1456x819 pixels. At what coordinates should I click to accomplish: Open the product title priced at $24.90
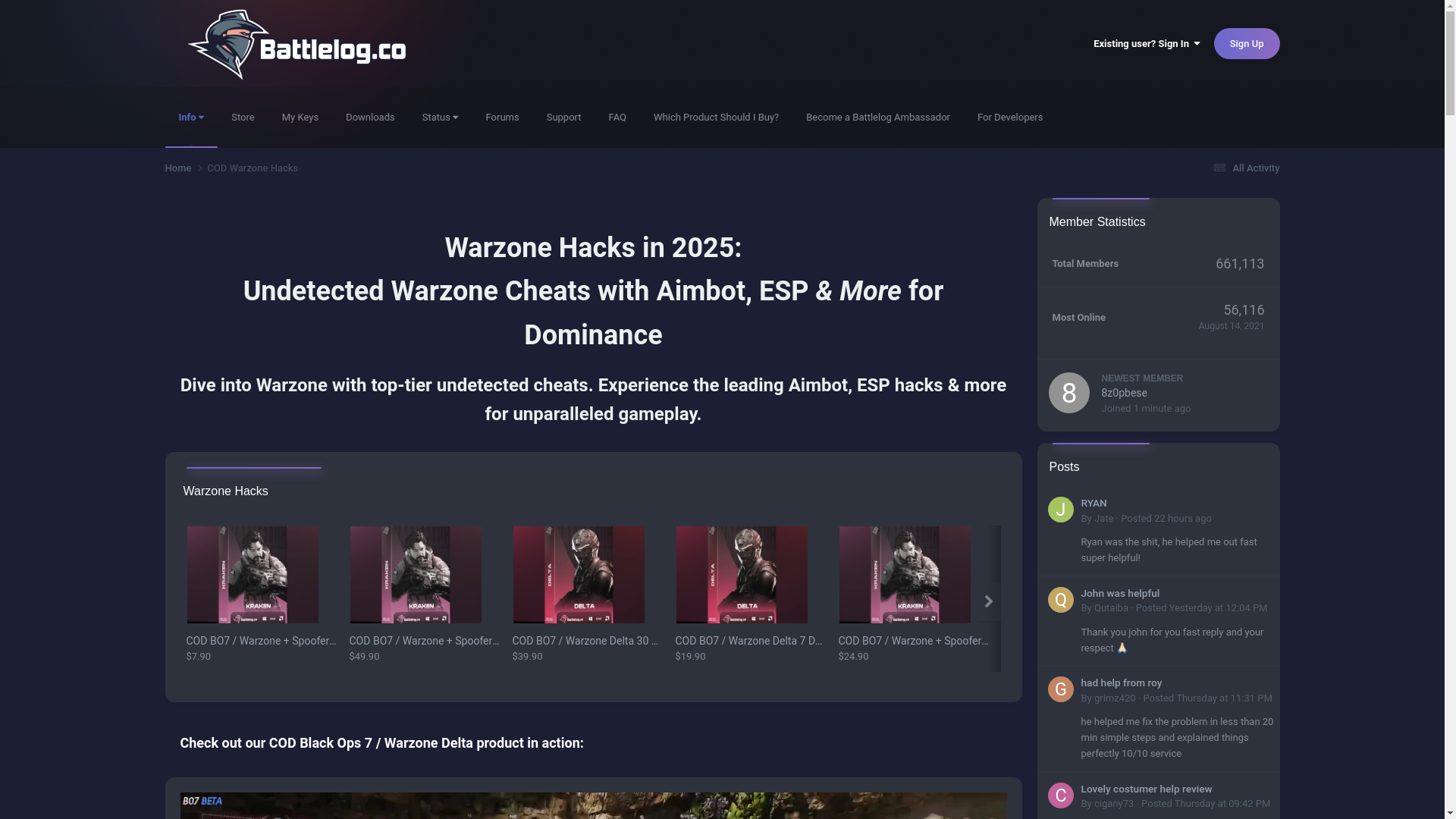coord(913,642)
